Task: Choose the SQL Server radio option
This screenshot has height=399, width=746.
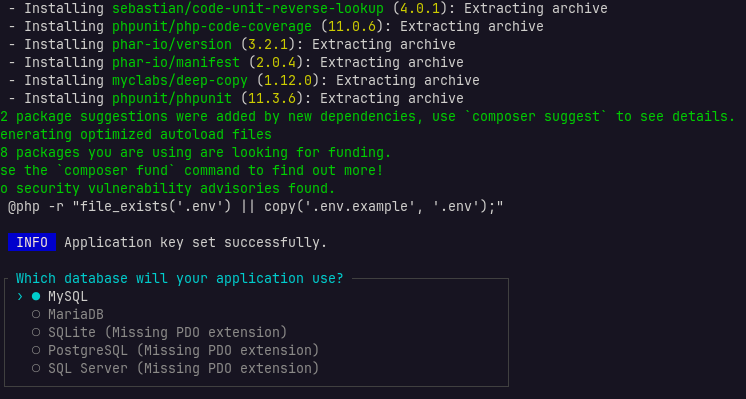Action: coord(36,368)
